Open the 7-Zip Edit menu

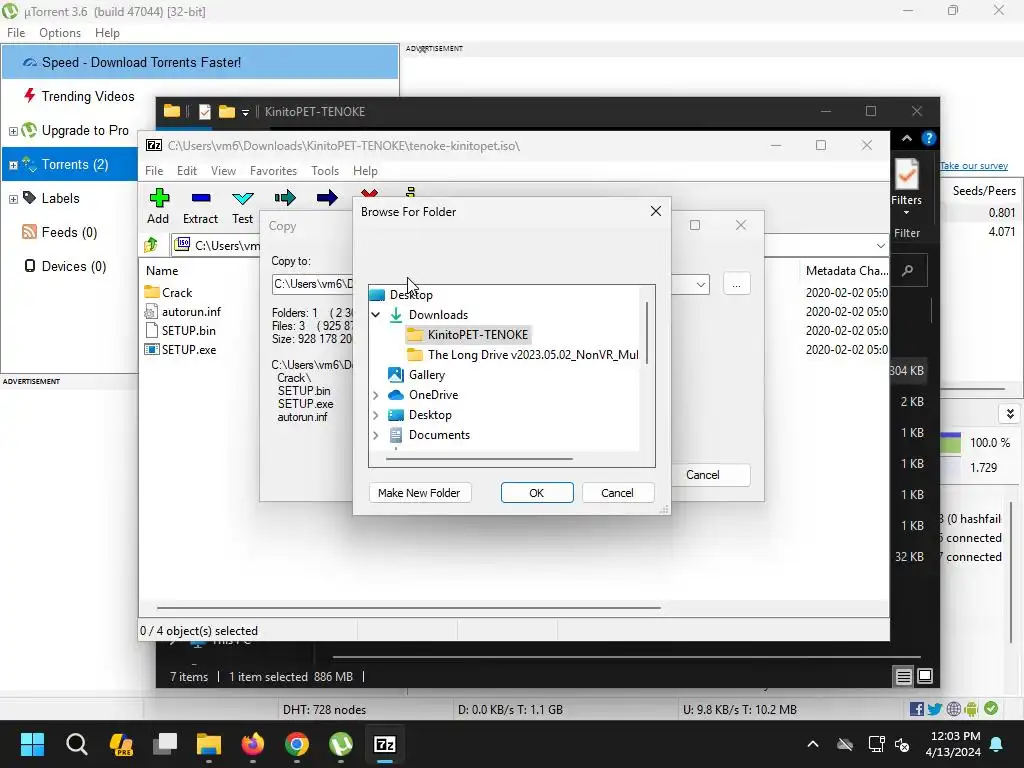(x=187, y=170)
